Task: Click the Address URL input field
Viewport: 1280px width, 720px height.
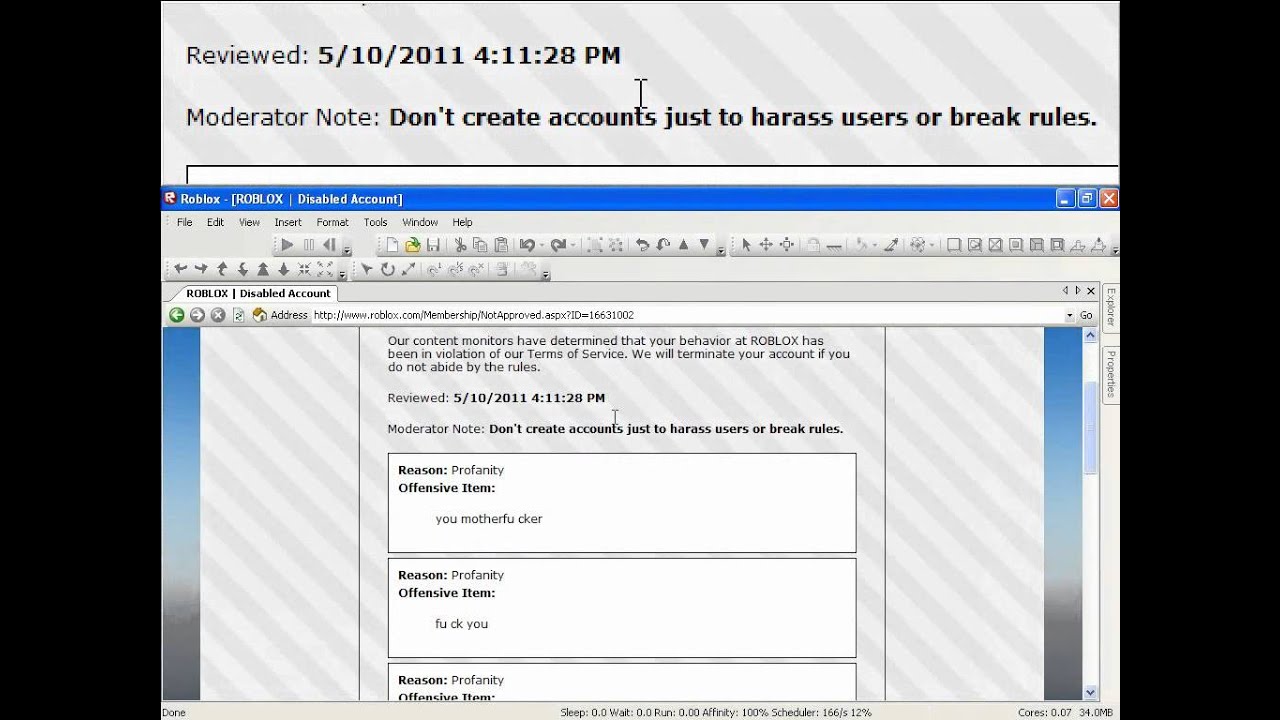Action: pos(686,315)
